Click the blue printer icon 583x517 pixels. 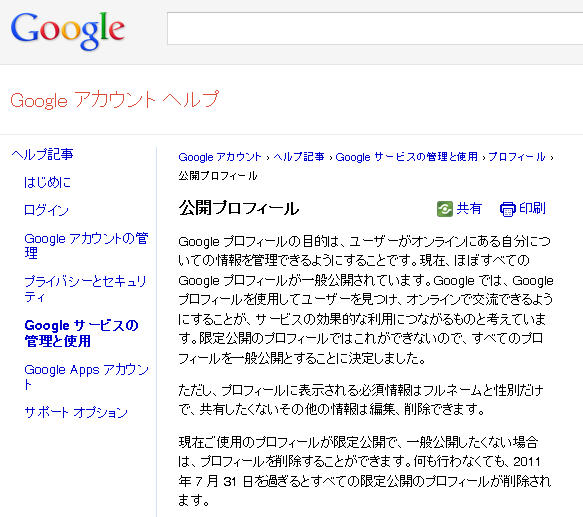(508, 209)
